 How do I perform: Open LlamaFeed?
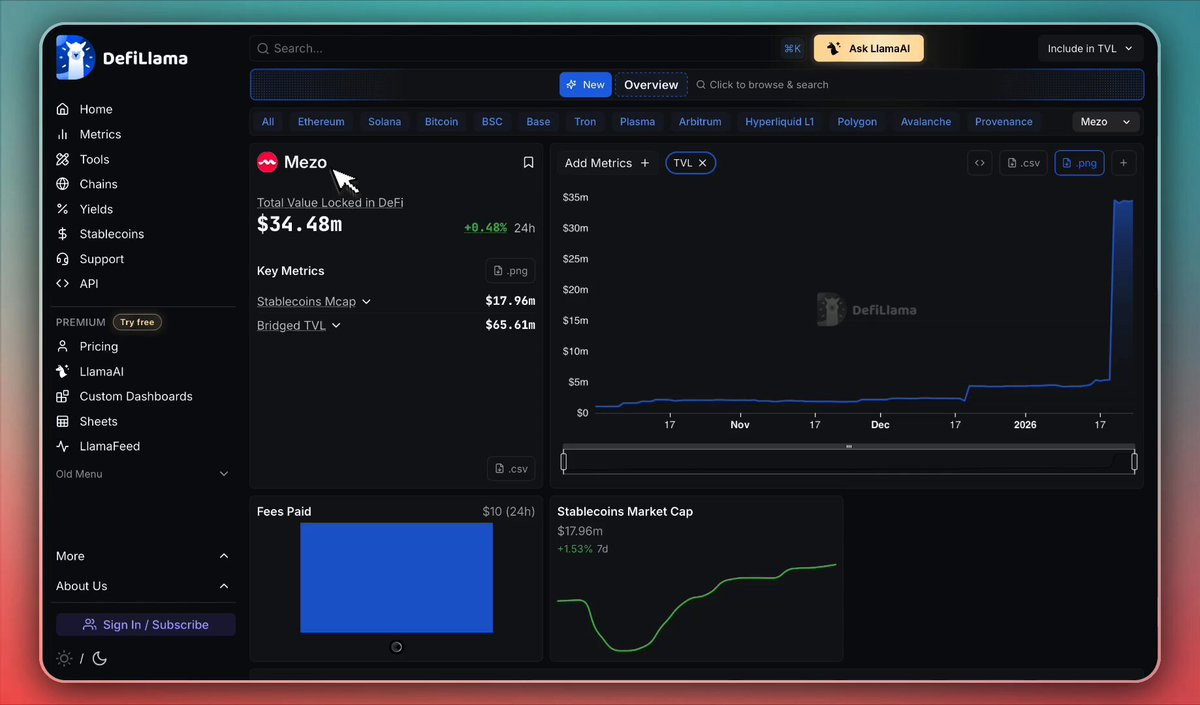pyautogui.click(x=109, y=446)
